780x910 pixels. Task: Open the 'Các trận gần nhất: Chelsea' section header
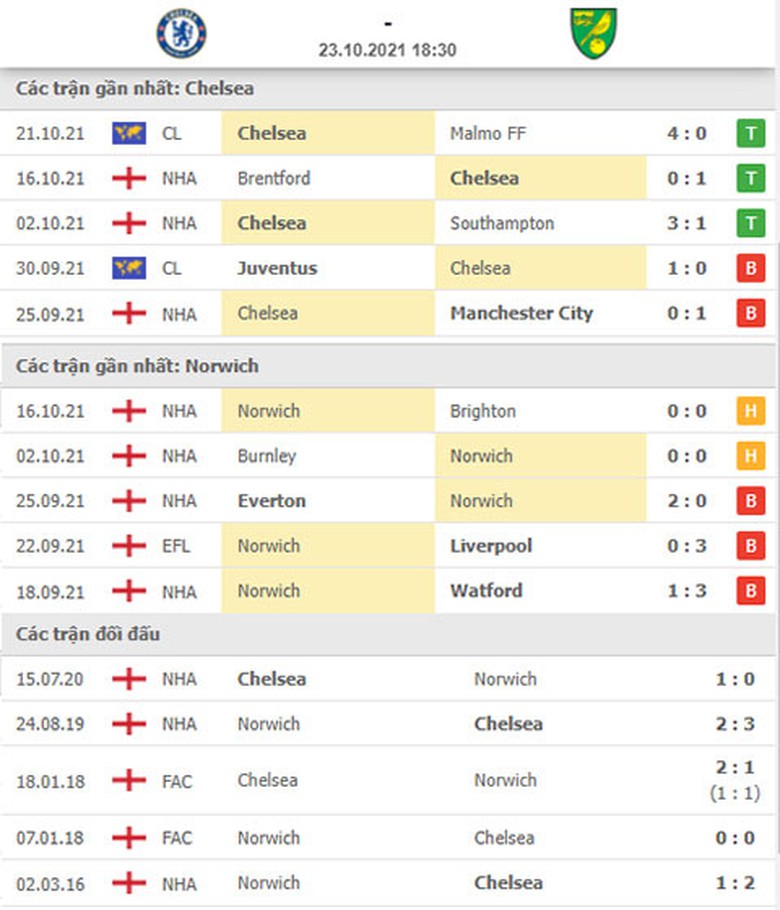point(135,88)
